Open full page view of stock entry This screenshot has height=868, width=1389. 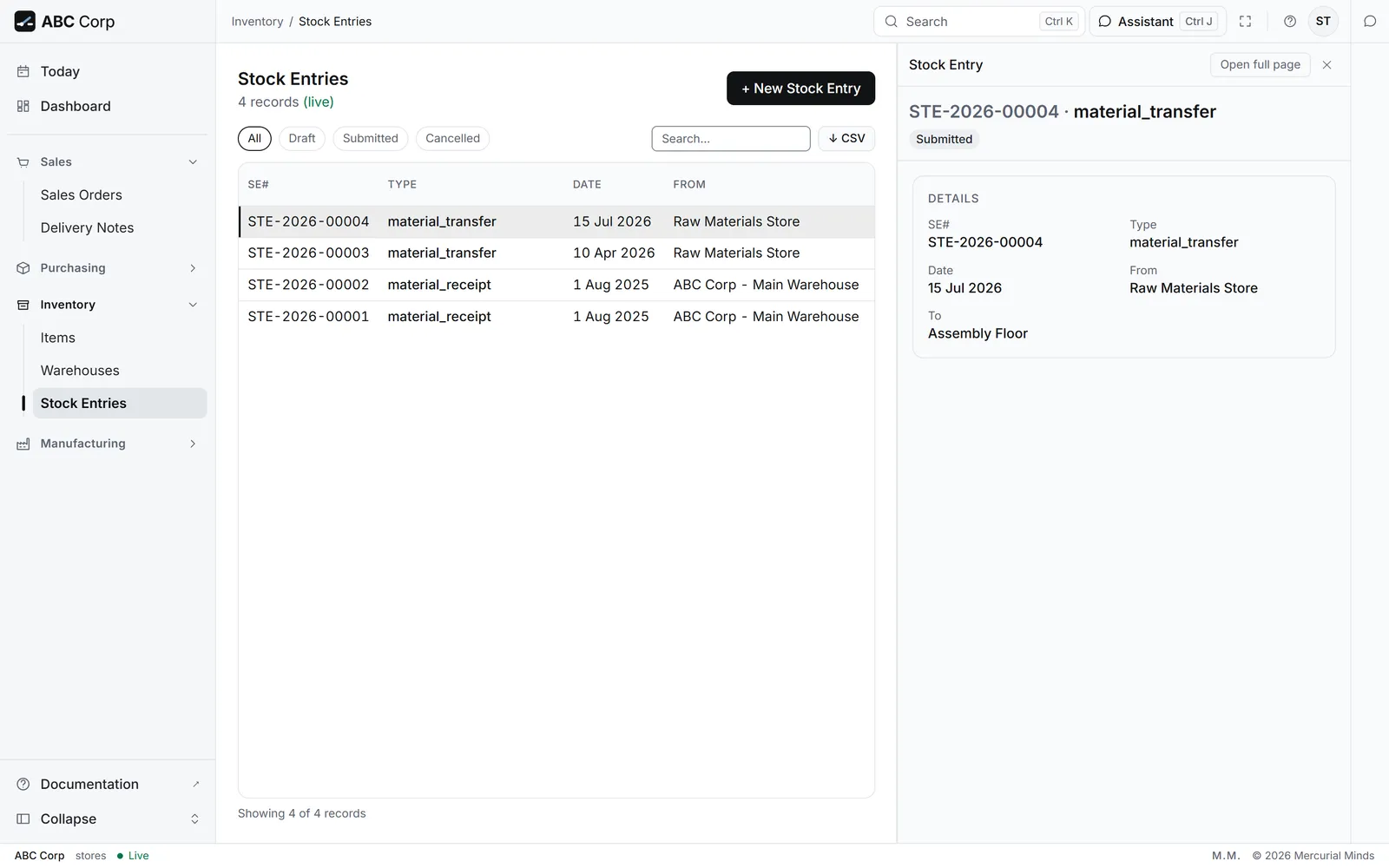pyautogui.click(x=1260, y=65)
